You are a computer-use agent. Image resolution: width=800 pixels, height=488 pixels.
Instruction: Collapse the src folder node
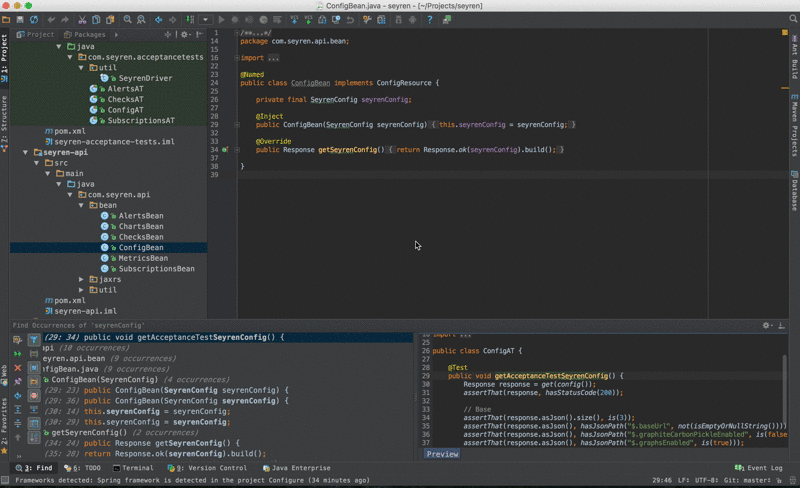point(36,163)
